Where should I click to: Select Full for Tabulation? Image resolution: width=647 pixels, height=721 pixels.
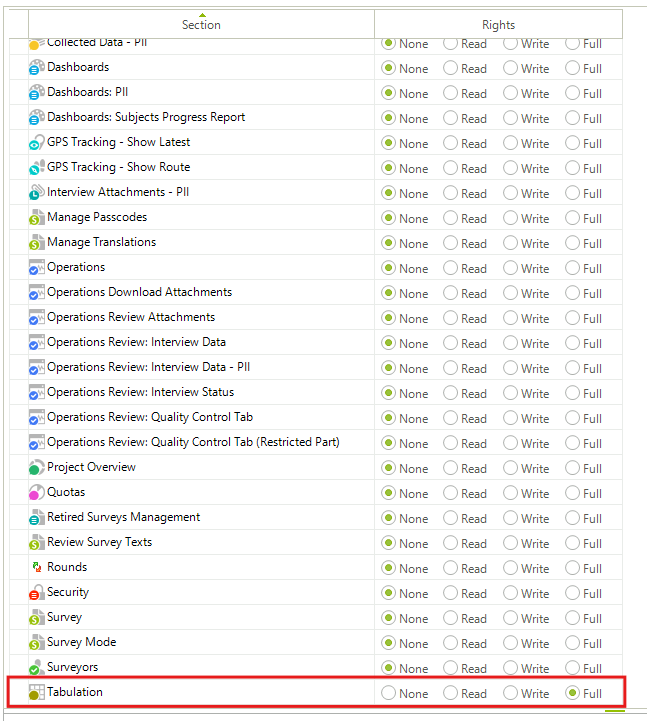click(x=572, y=693)
